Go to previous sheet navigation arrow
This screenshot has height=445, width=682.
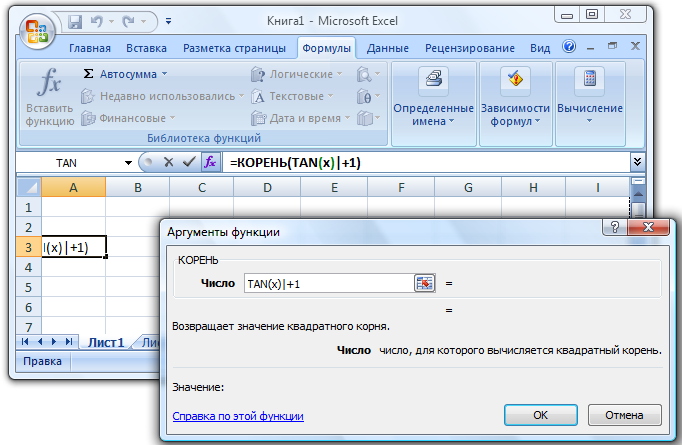[x=40, y=342]
